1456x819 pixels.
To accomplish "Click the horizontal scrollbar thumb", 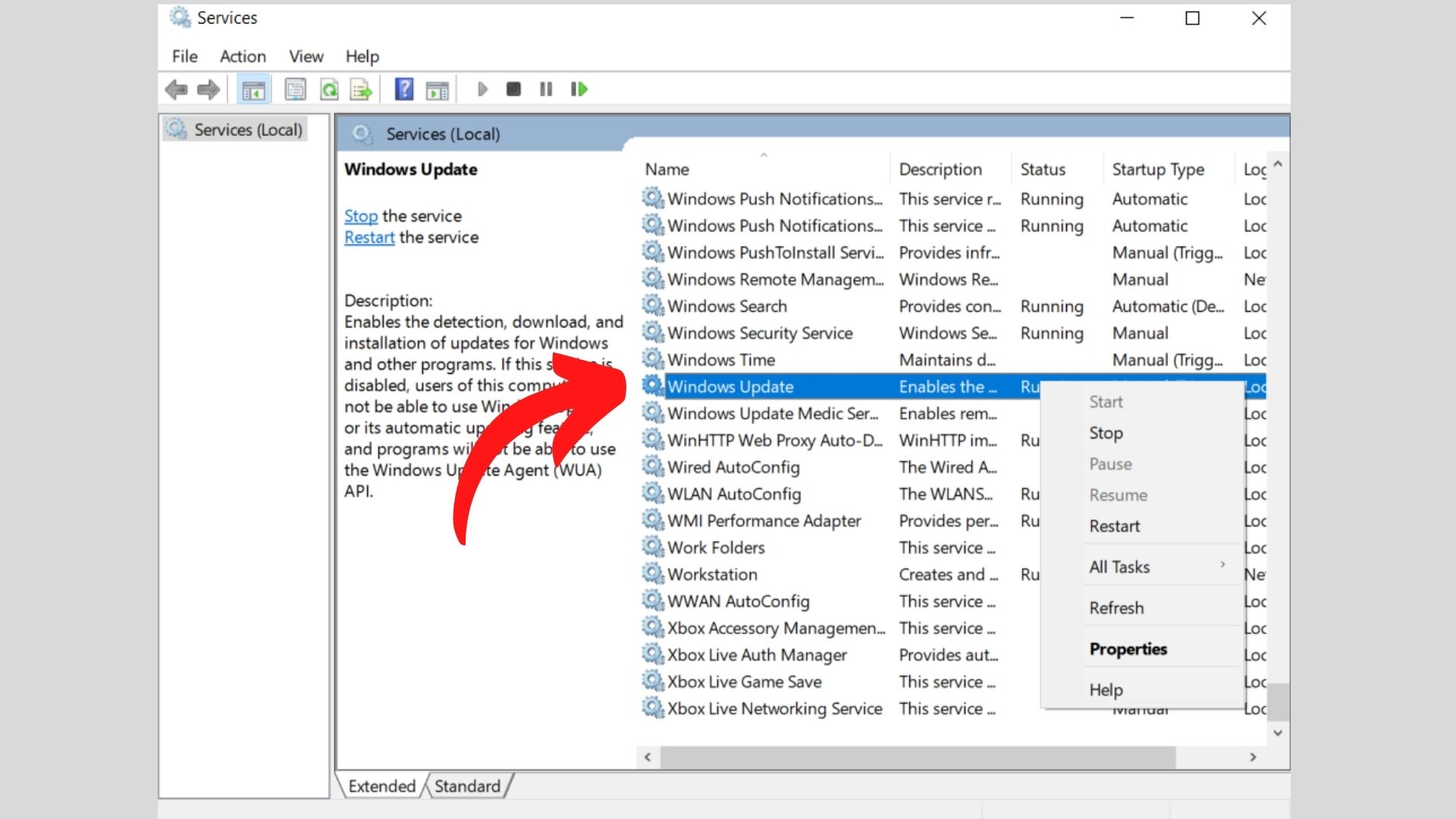I will 918,757.
